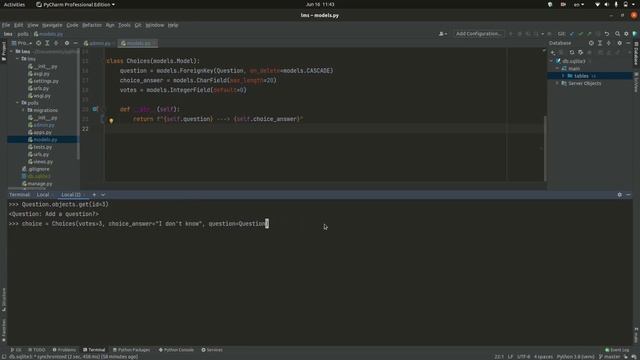Open the Navigate menu
This screenshot has width=640, height=360.
(52, 25)
